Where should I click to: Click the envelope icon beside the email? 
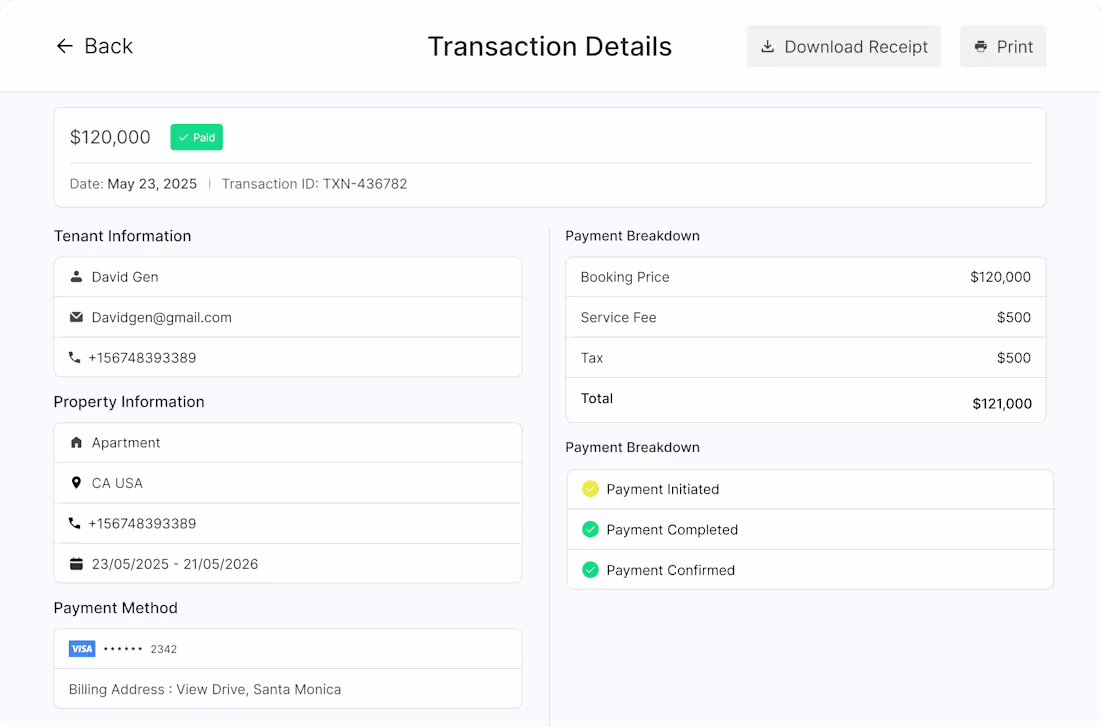click(76, 317)
